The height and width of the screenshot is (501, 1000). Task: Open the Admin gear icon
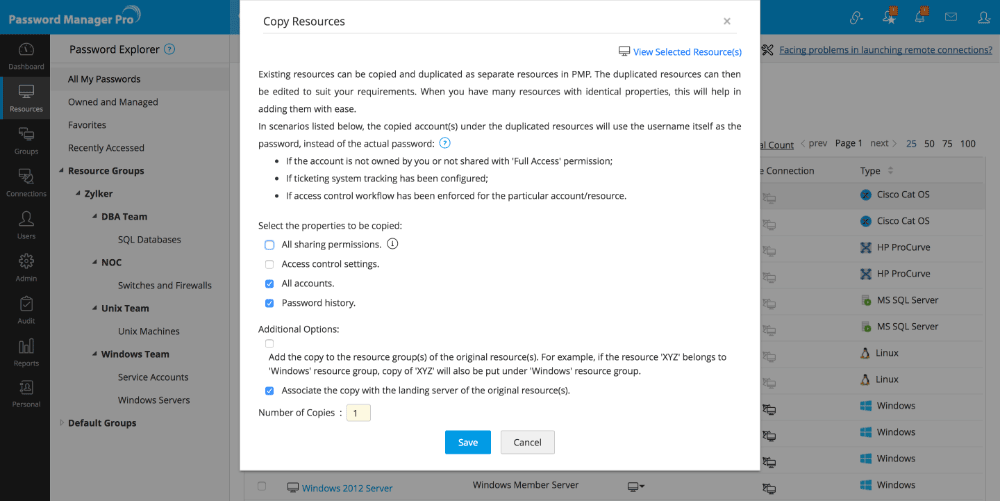click(26, 266)
